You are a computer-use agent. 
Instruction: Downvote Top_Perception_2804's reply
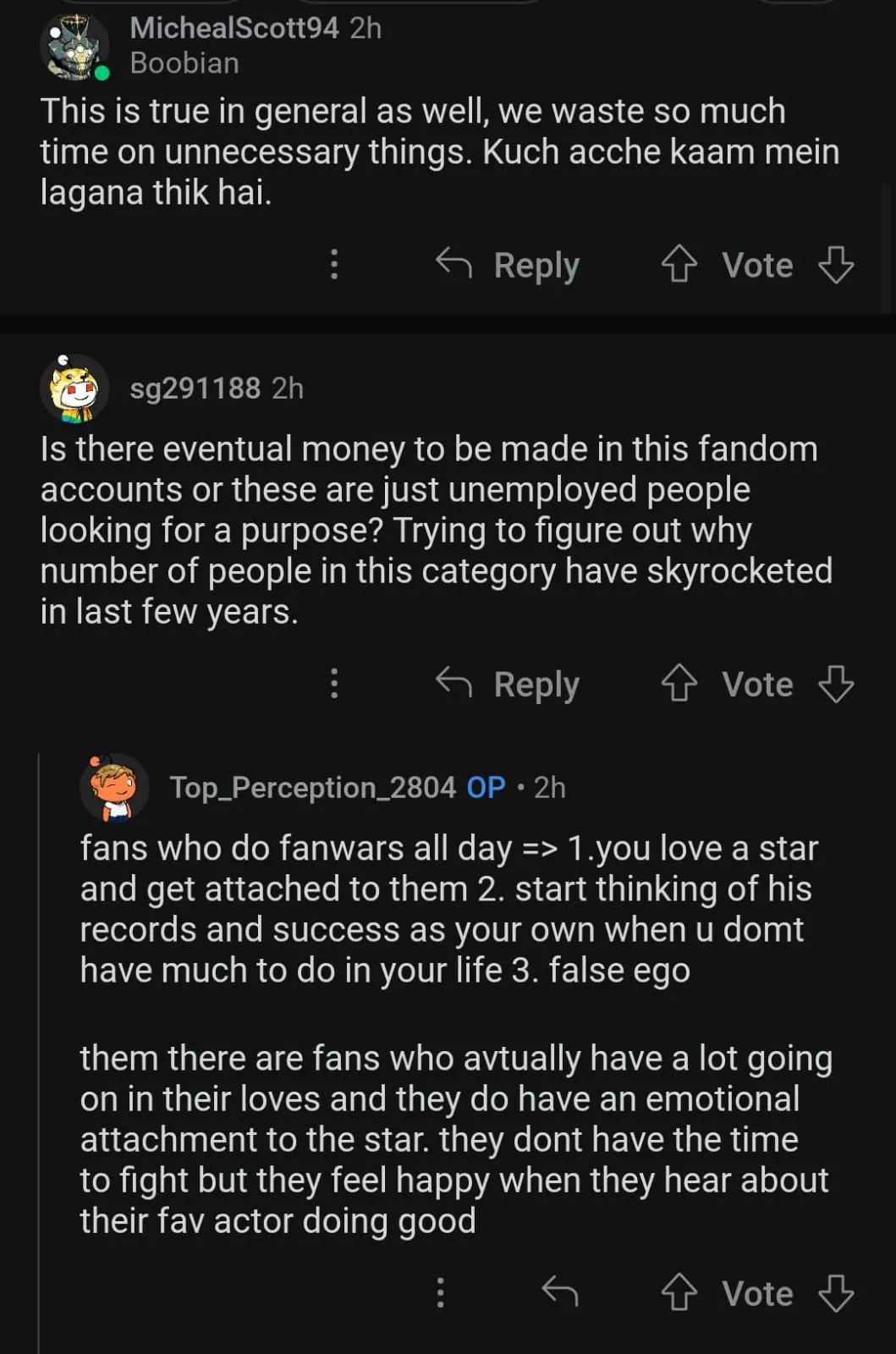click(x=836, y=1292)
